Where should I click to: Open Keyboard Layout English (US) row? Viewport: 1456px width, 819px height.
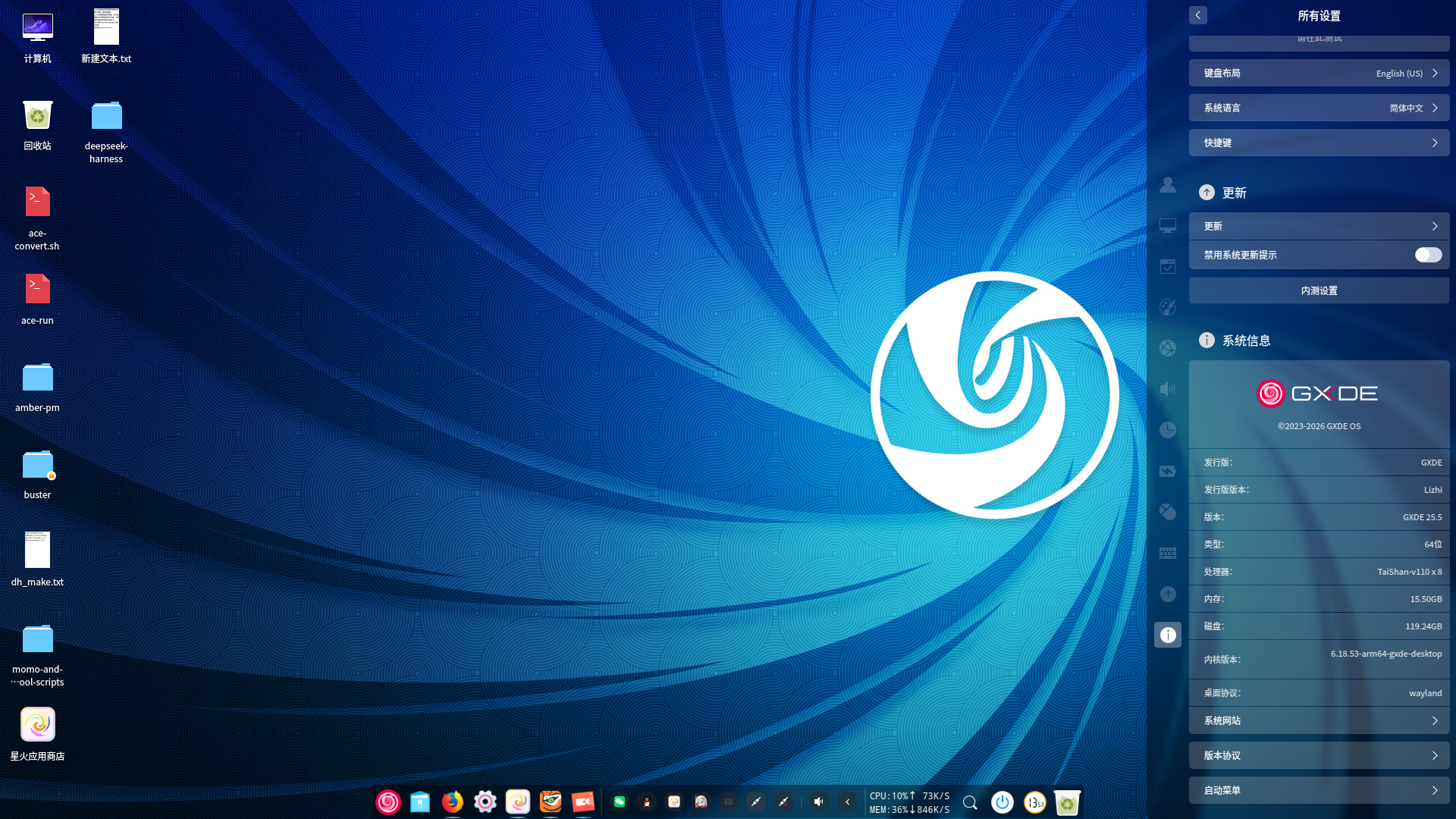tap(1319, 74)
